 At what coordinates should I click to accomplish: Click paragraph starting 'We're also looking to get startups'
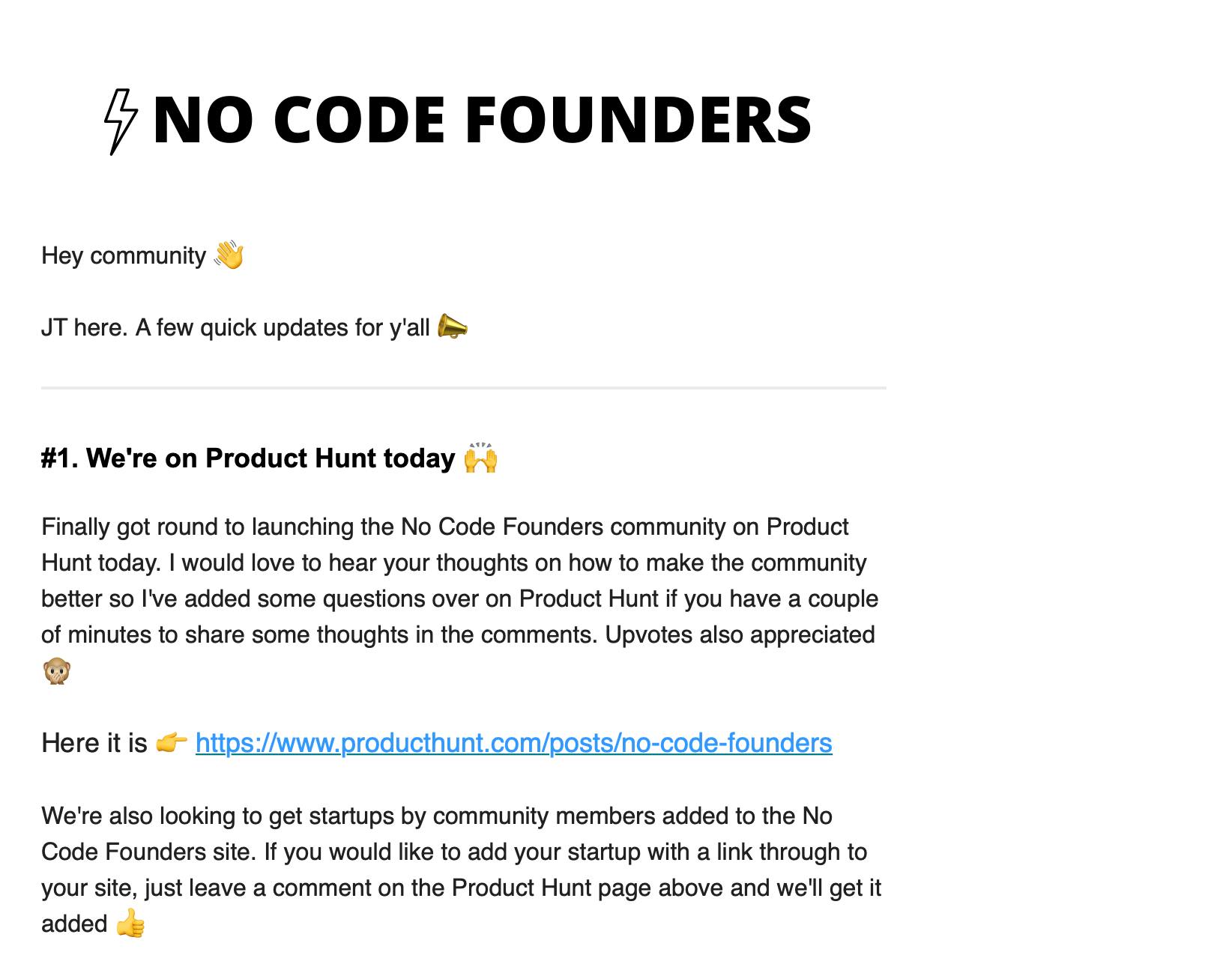click(462, 870)
